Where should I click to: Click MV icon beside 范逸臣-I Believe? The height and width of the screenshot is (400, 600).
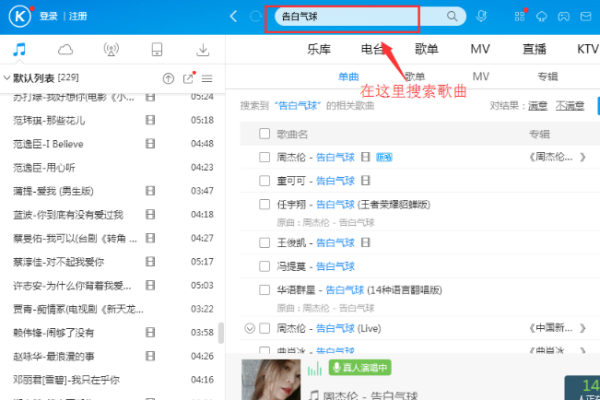point(150,144)
